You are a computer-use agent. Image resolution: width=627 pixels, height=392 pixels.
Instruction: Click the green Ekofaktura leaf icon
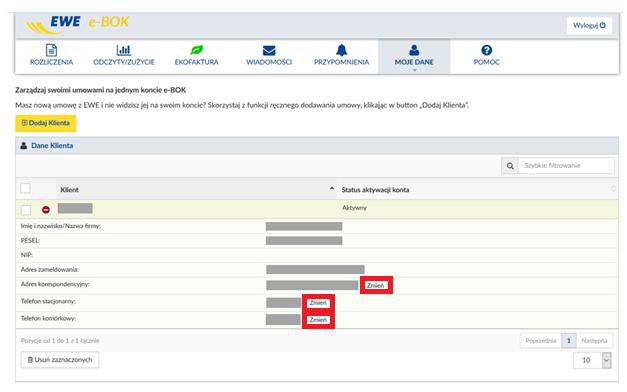[x=196, y=50]
